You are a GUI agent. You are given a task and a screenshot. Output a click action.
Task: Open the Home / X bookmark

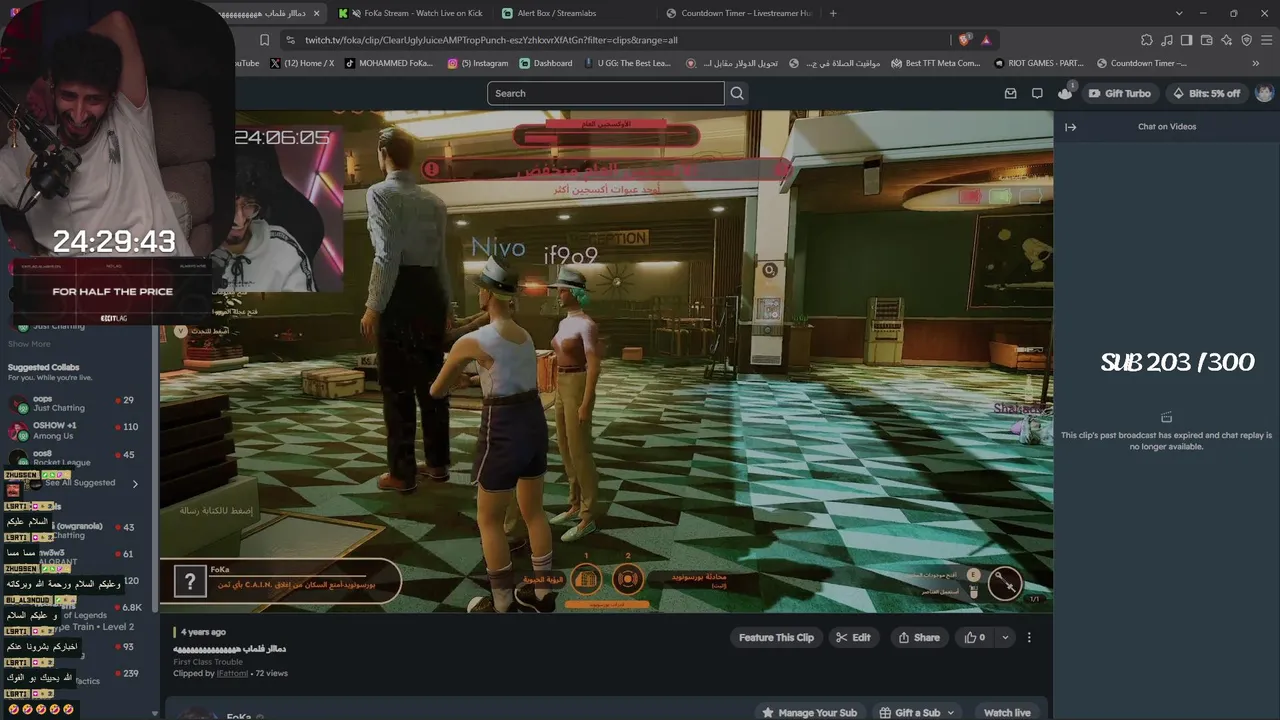point(301,63)
